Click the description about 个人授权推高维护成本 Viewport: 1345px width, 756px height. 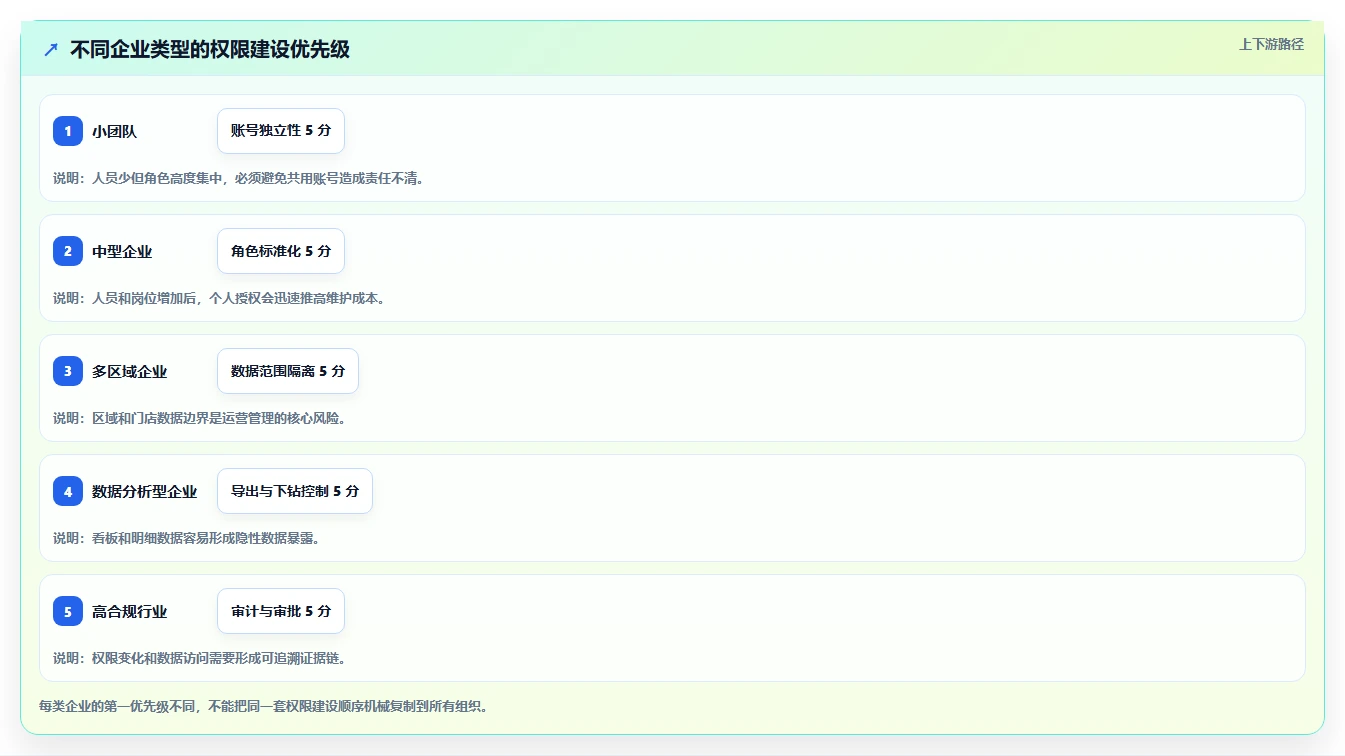pos(219,298)
